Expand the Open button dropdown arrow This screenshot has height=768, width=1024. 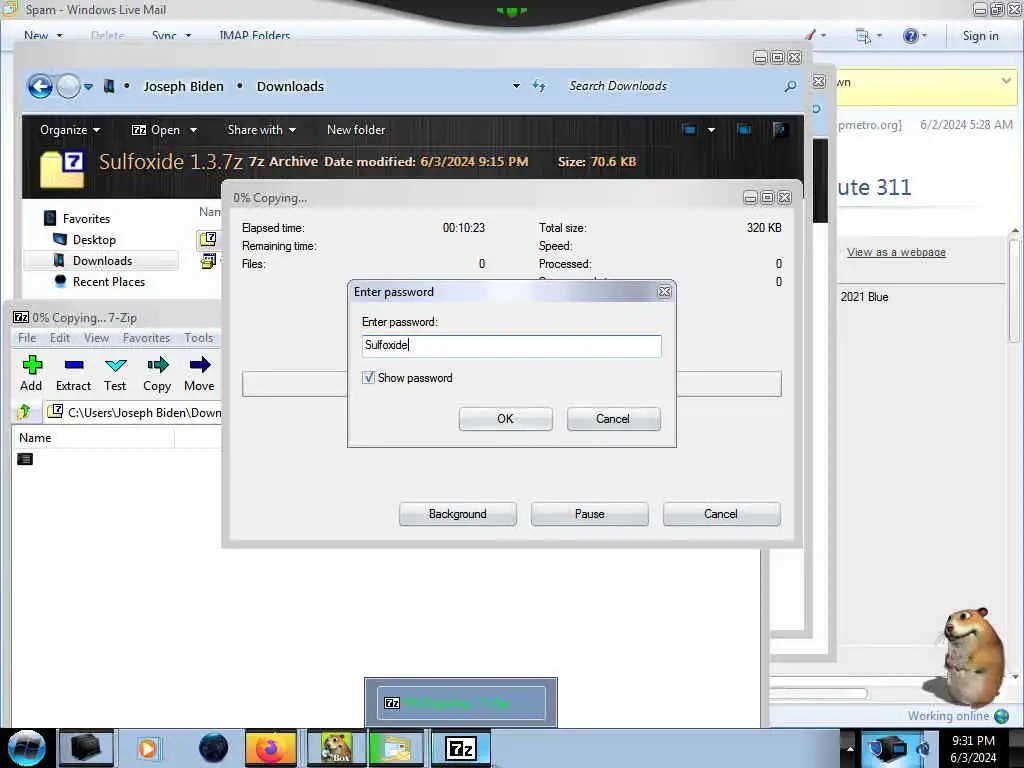pos(193,130)
